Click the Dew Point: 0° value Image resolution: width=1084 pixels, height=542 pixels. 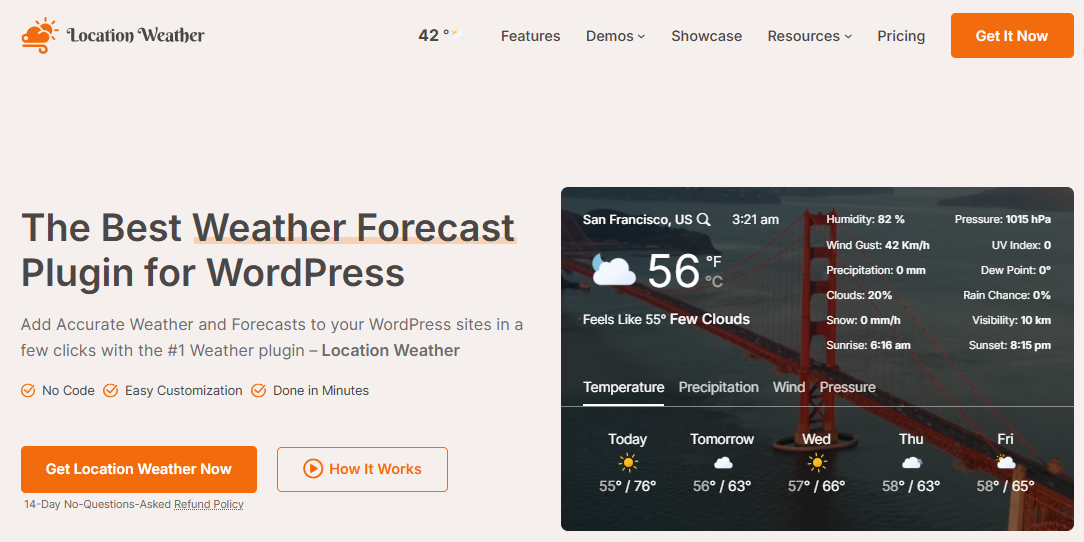[1016, 270]
